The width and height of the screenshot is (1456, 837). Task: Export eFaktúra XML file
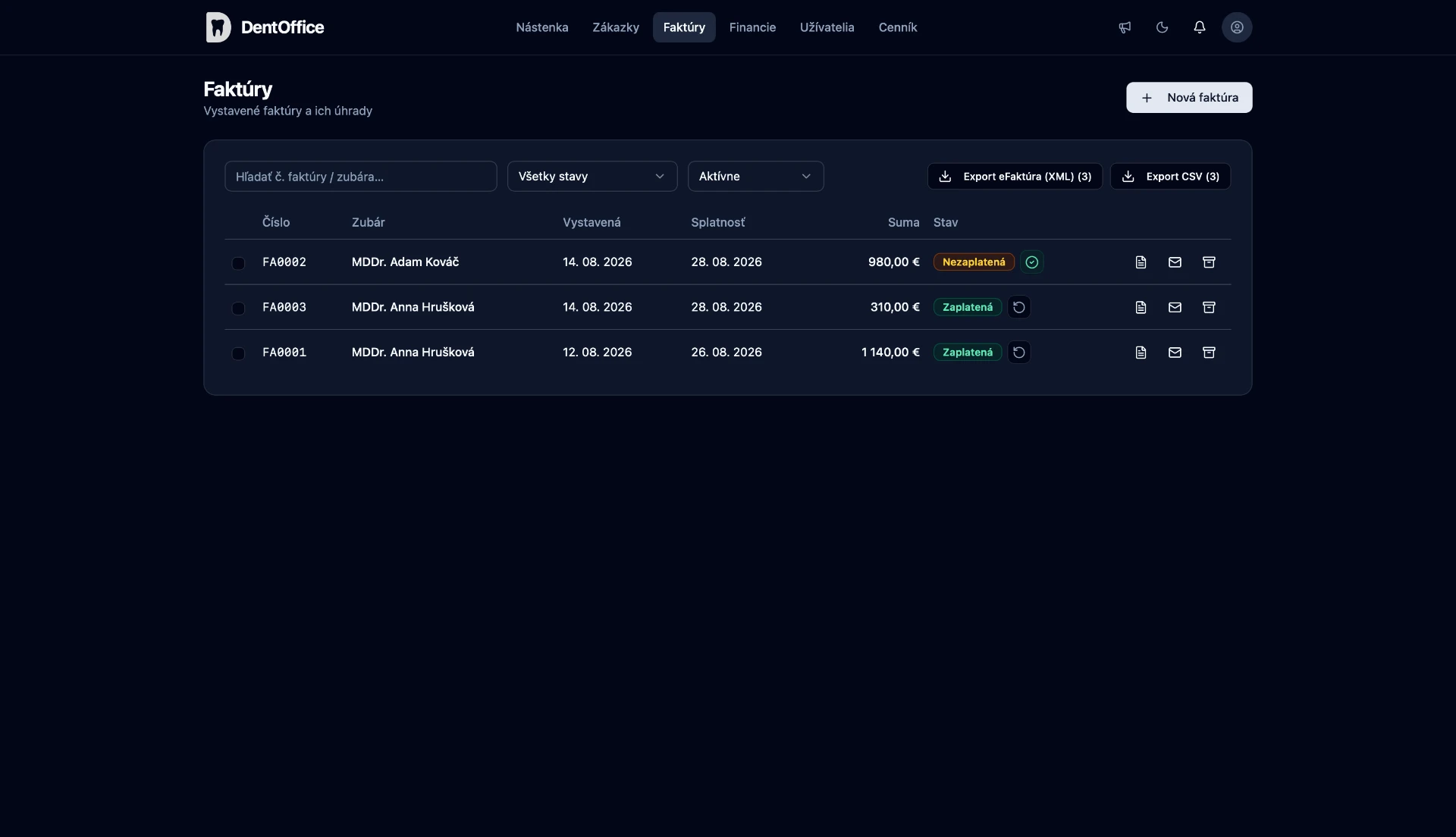1015,176
